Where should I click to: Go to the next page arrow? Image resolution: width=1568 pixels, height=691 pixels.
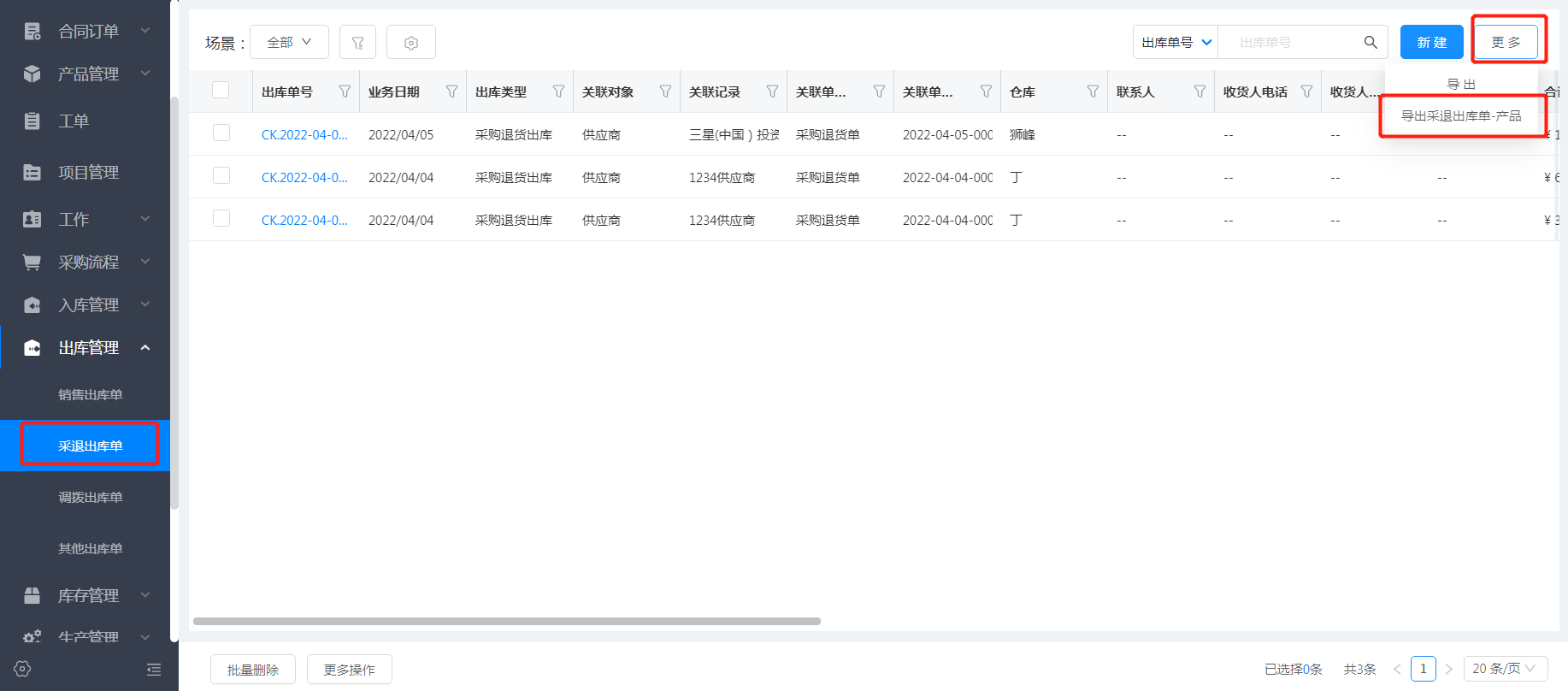(x=1448, y=669)
